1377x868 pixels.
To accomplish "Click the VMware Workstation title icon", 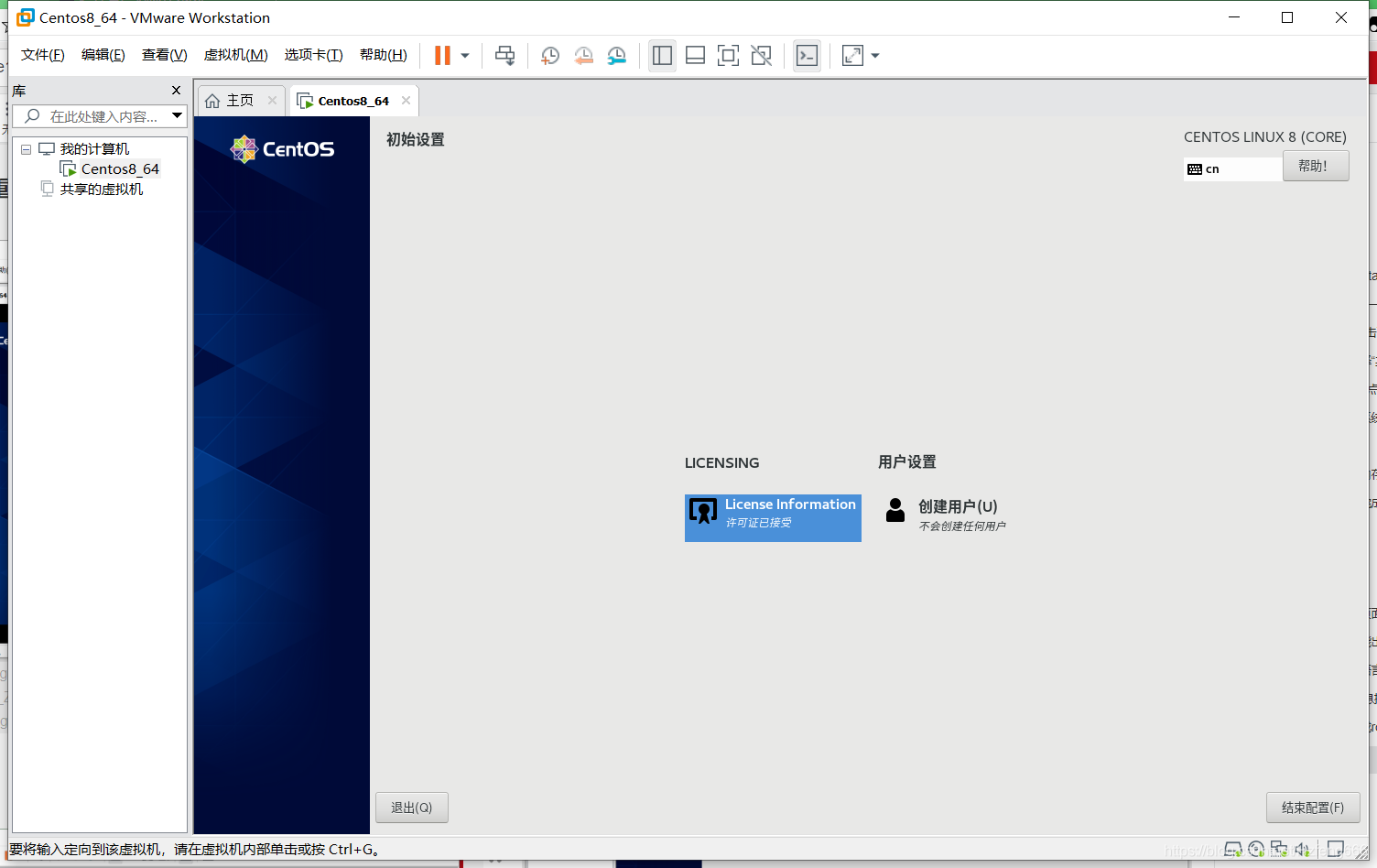I will pos(25,17).
